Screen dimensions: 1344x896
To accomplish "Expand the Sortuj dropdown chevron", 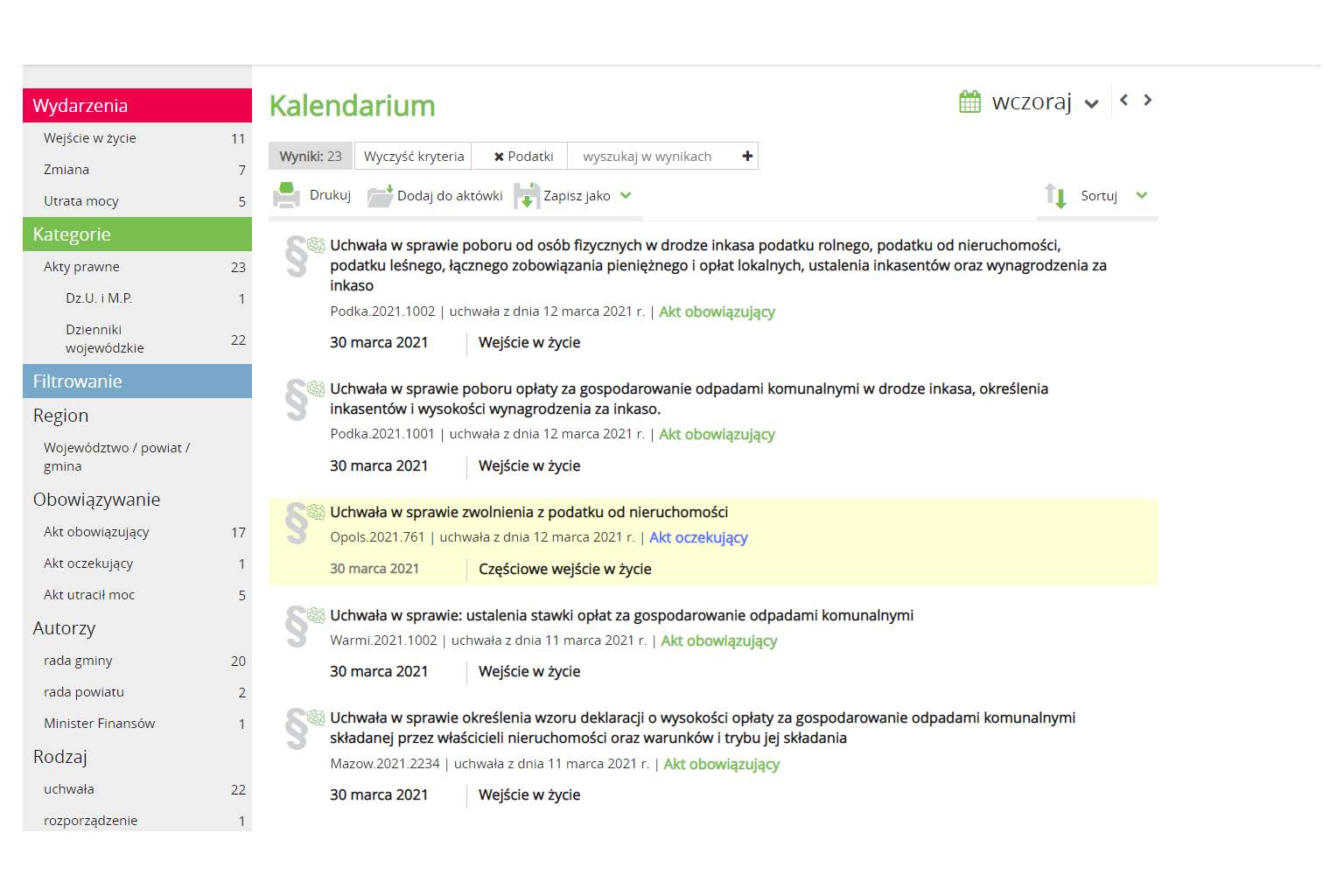I will point(1141,195).
